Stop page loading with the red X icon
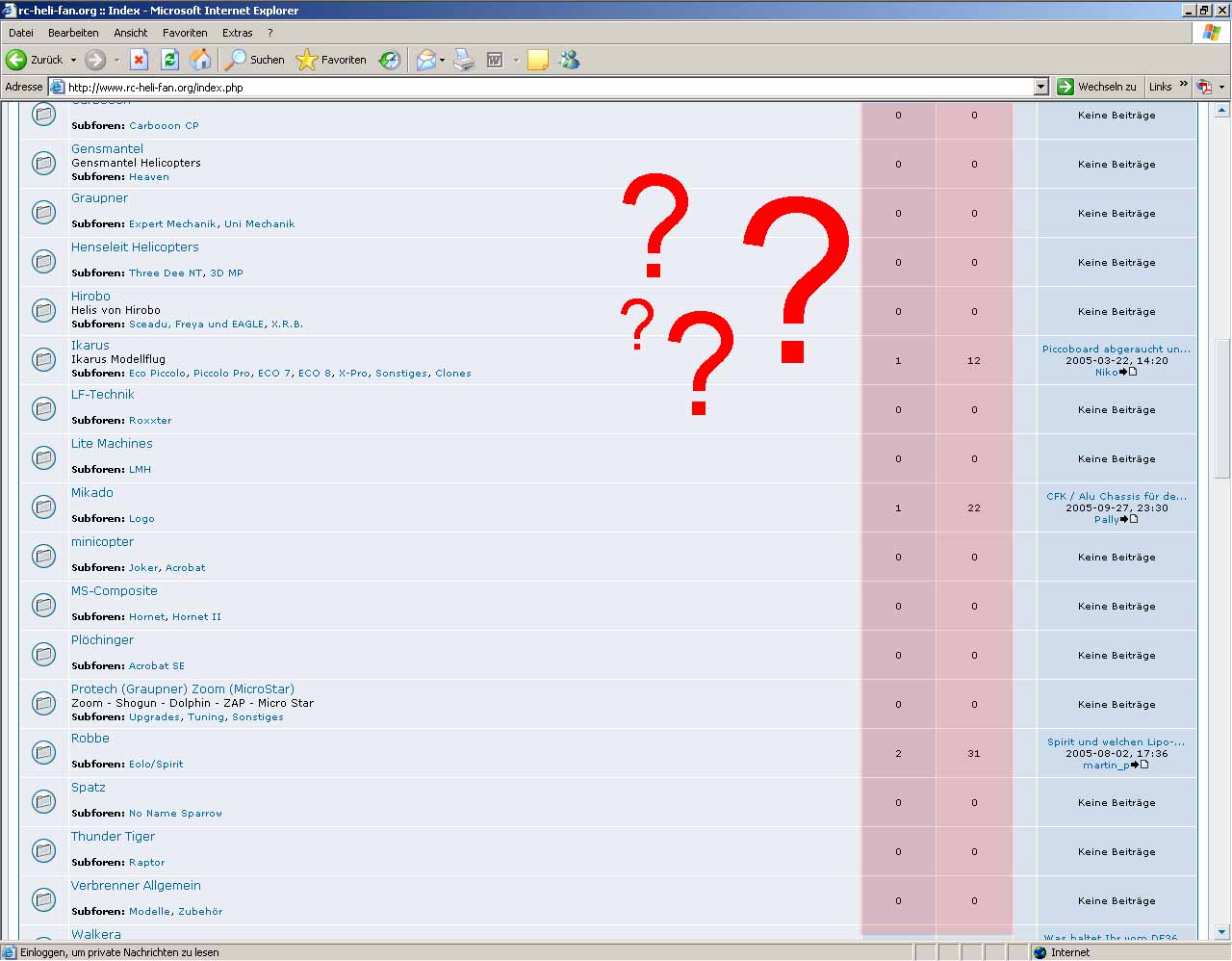The width and height of the screenshot is (1232, 961). [x=139, y=60]
